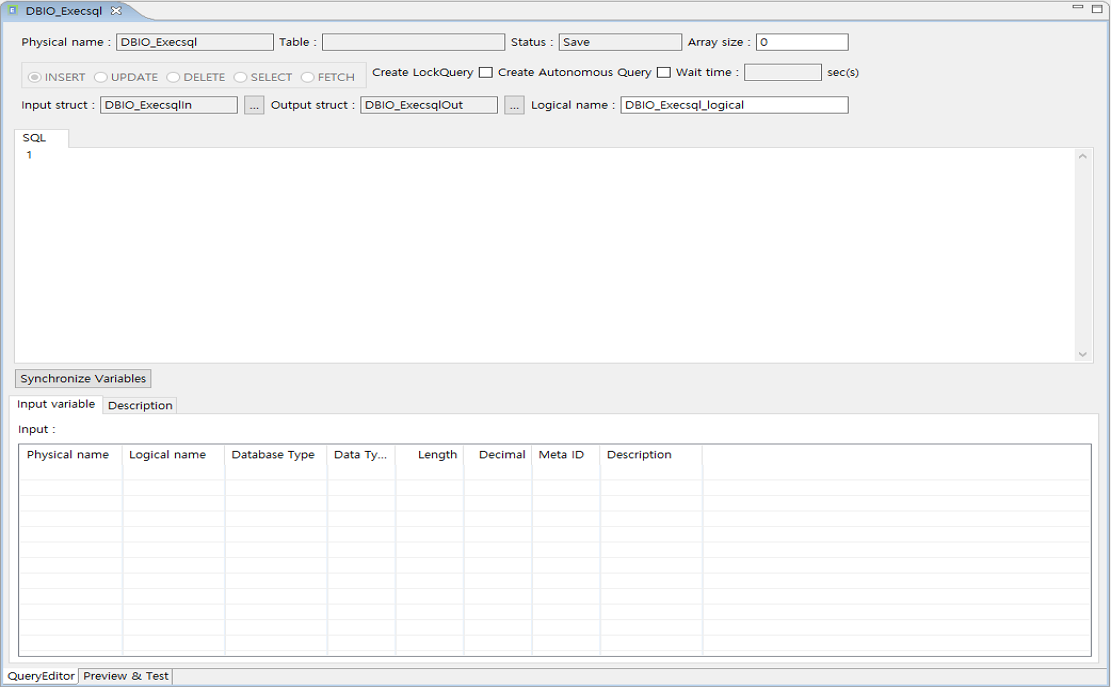This screenshot has width=1111, height=687.
Task: Select the Input variable tab
Action: pyautogui.click(x=55, y=405)
